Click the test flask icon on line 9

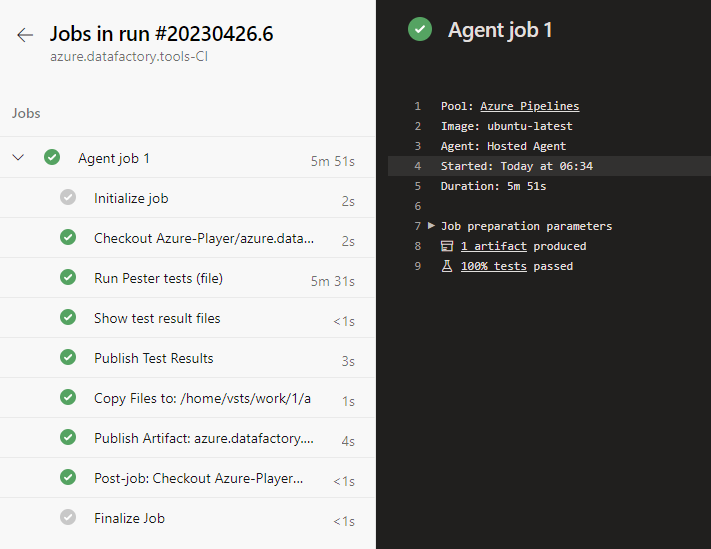pos(447,266)
